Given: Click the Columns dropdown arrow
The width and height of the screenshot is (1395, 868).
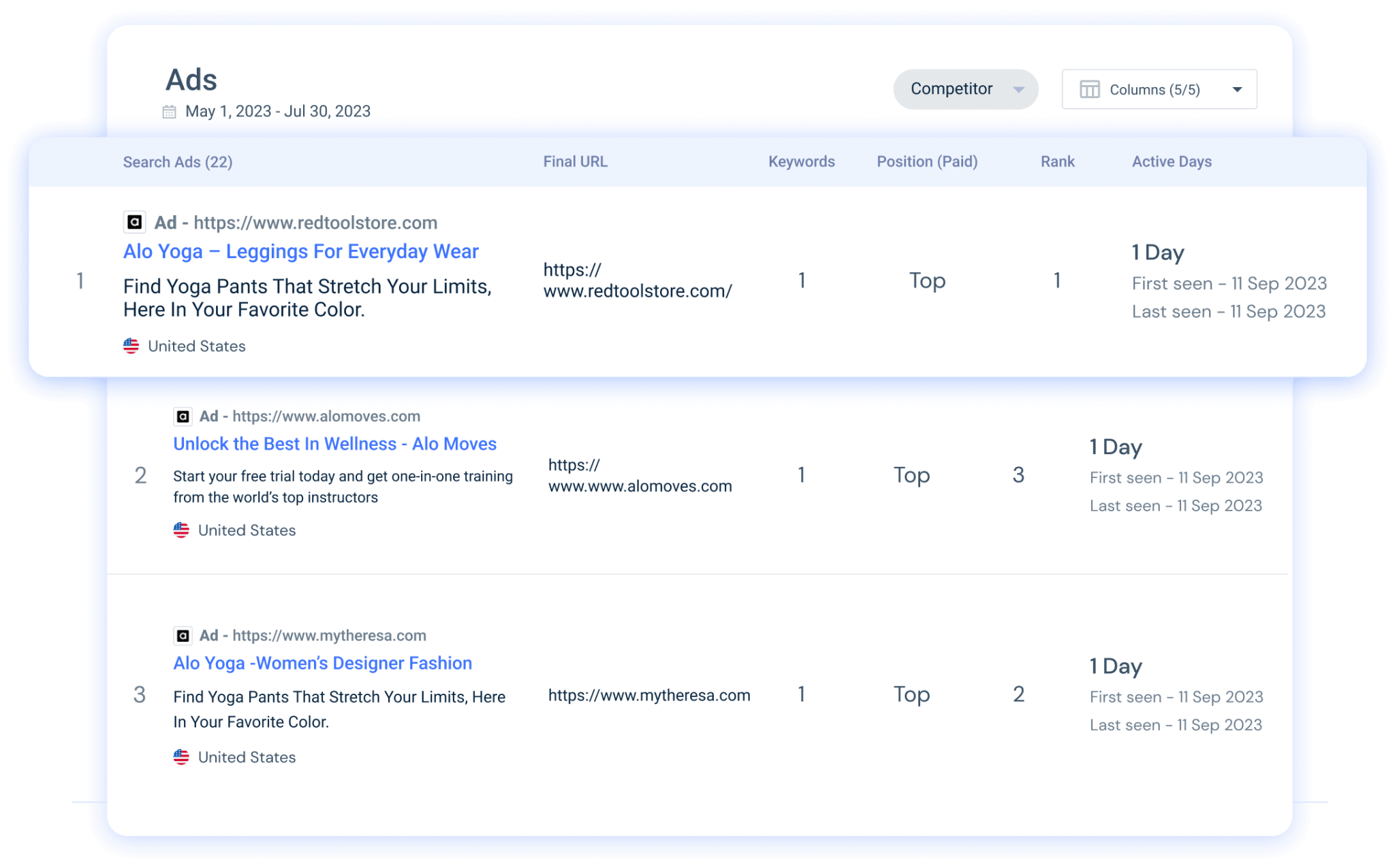Looking at the screenshot, I should click(1237, 90).
